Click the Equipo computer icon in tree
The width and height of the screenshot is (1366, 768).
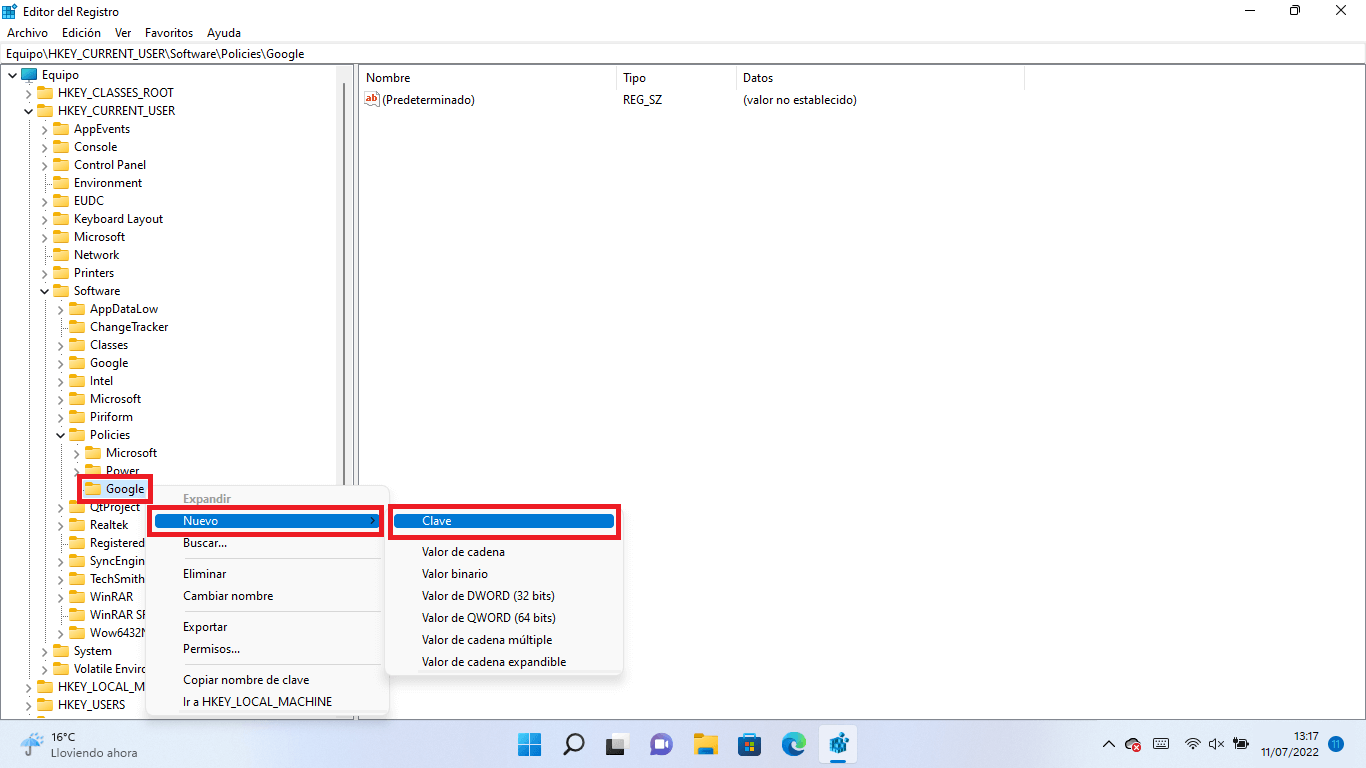[x=29, y=75]
